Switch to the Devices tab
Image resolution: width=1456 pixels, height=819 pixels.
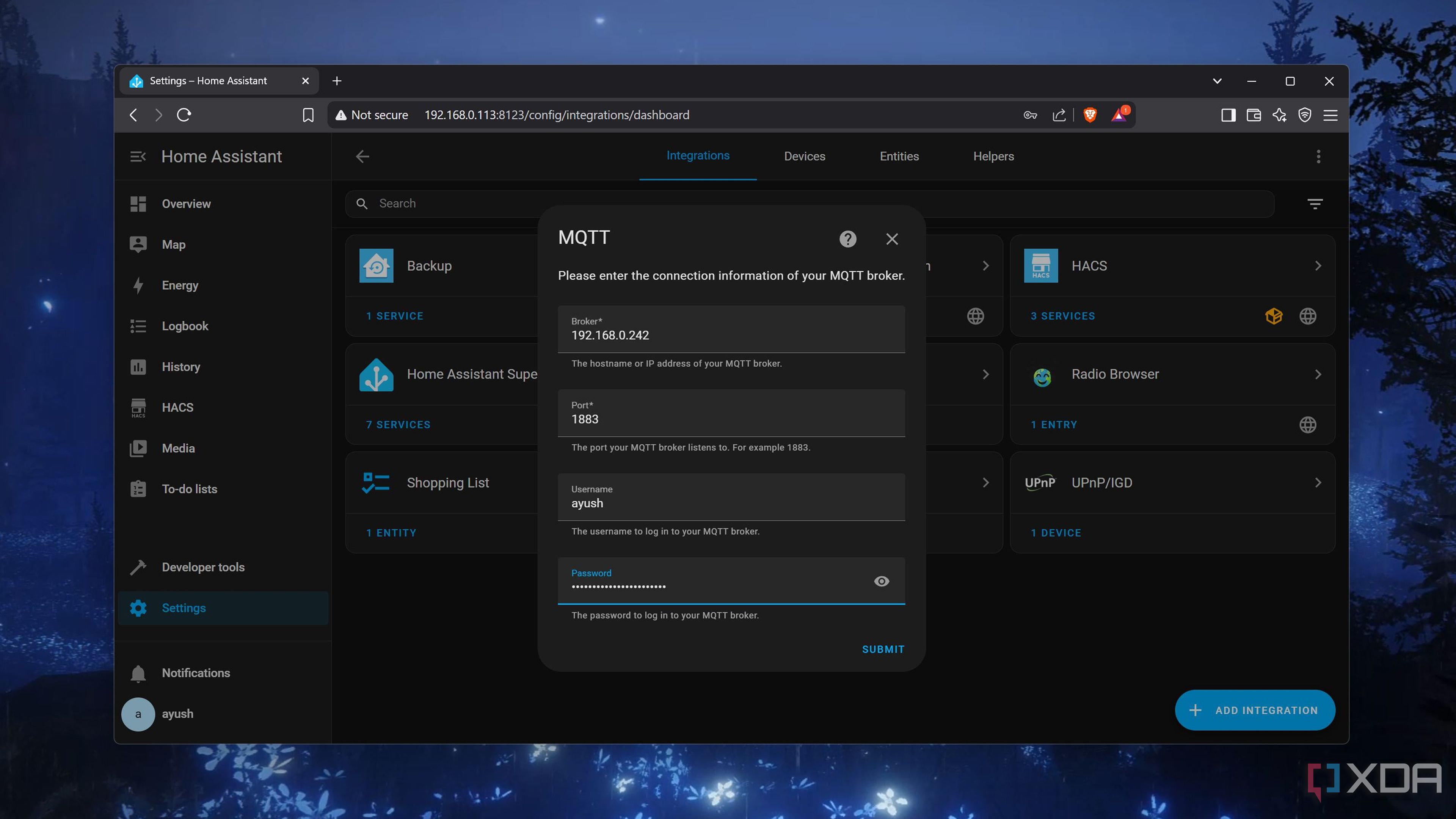[x=804, y=157]
